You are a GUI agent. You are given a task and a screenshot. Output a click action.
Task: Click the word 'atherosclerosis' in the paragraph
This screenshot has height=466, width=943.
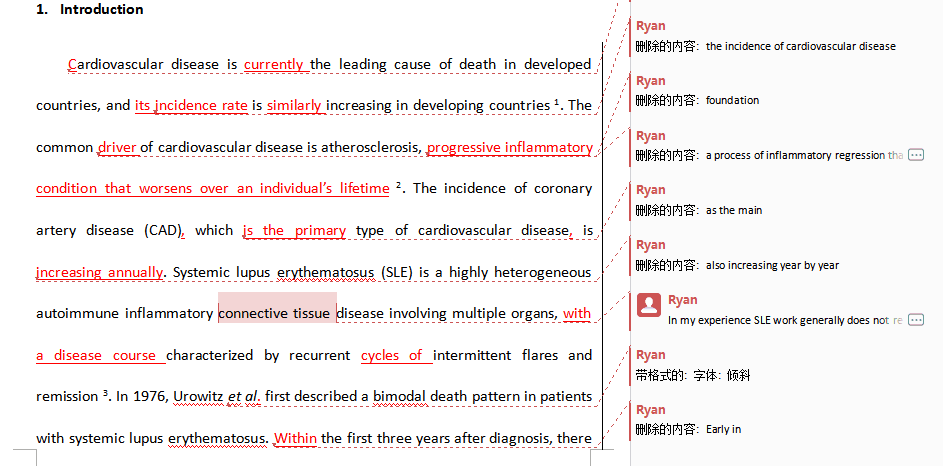coord(372,147)
